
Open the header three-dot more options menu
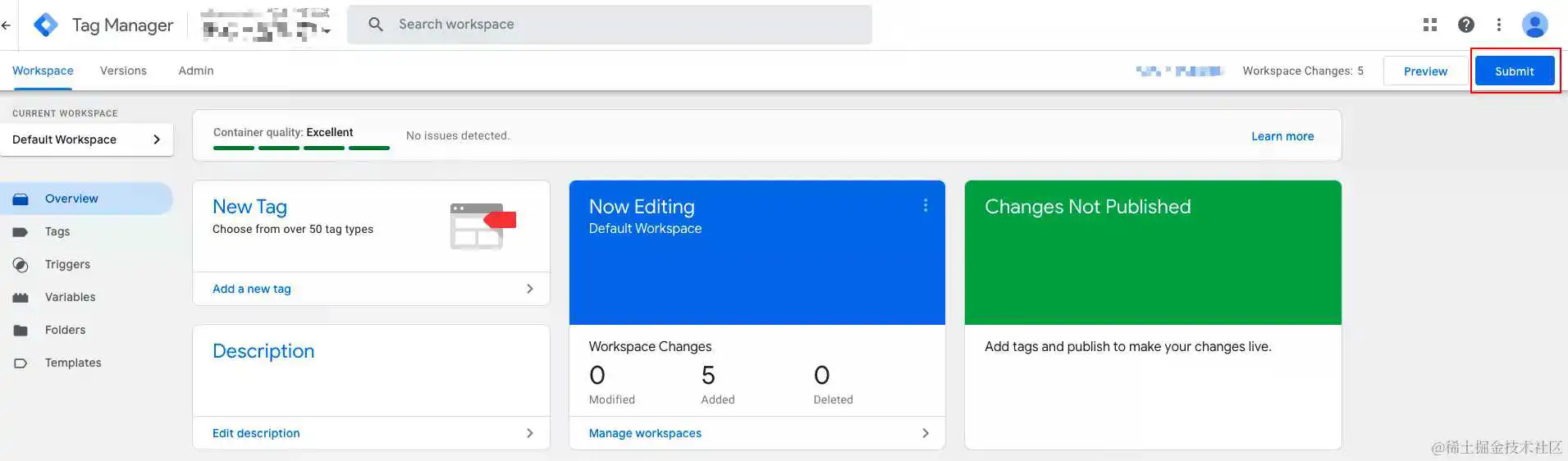(x=1499, y=25)
